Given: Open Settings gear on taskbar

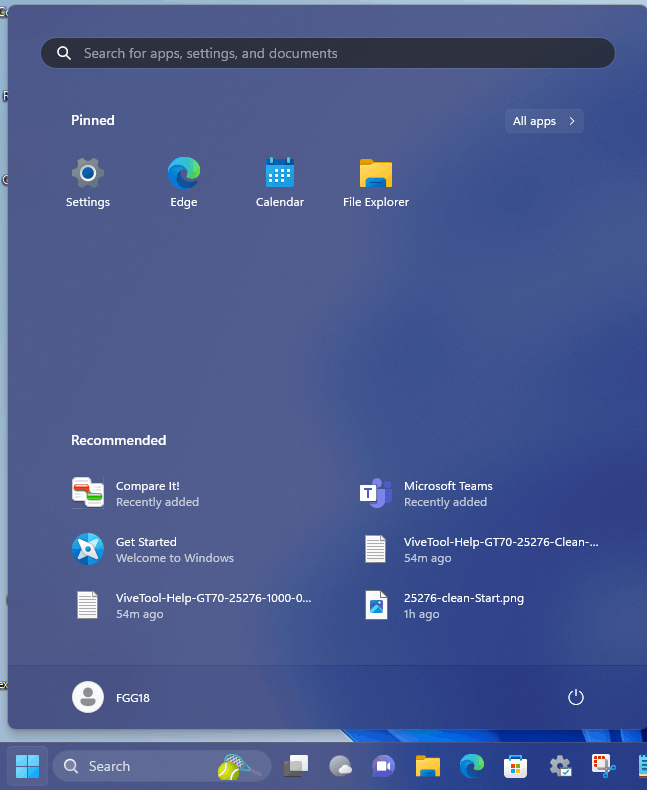Looking at the screenshot, I should (x=560, y=766).
